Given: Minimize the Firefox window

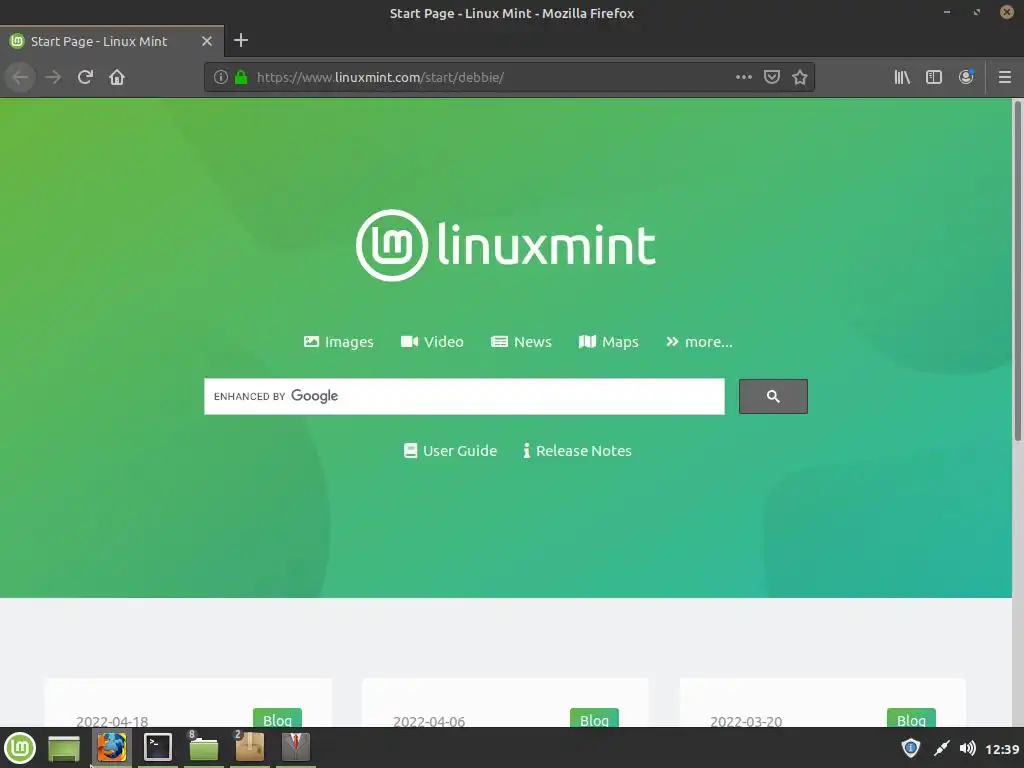Looking at the screenshot, I should (x=947, y=12).
